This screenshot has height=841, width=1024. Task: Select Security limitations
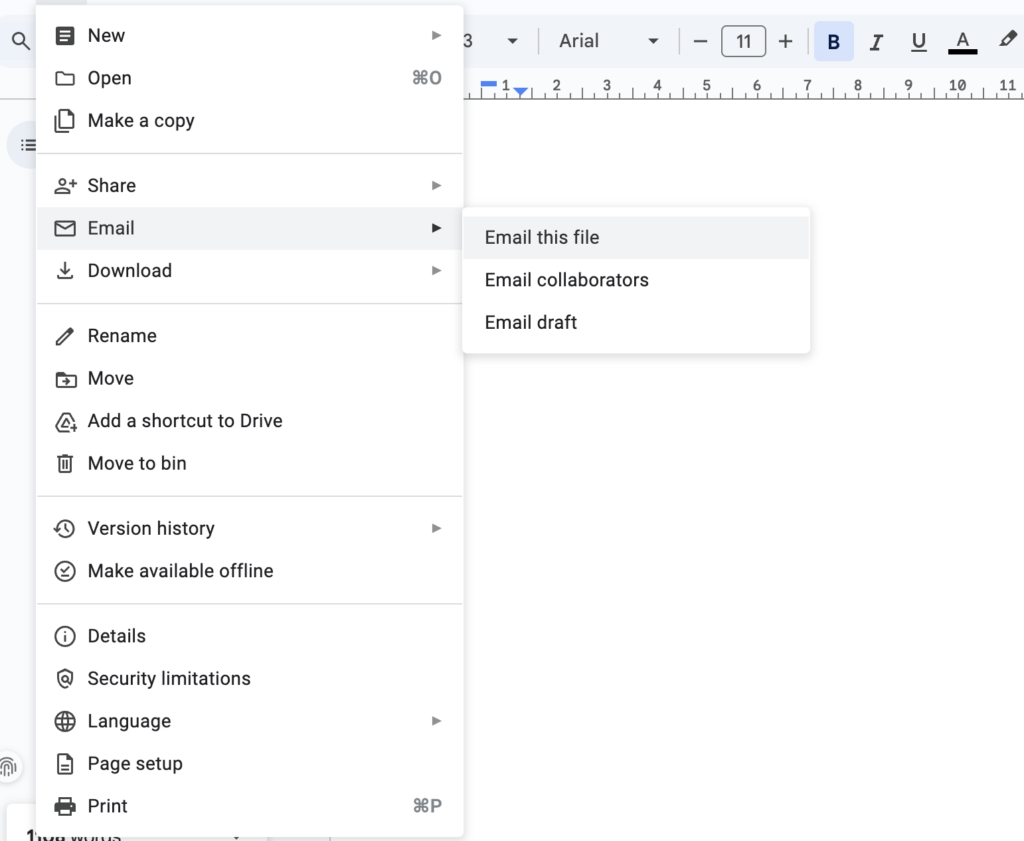[x=249, y=678]
